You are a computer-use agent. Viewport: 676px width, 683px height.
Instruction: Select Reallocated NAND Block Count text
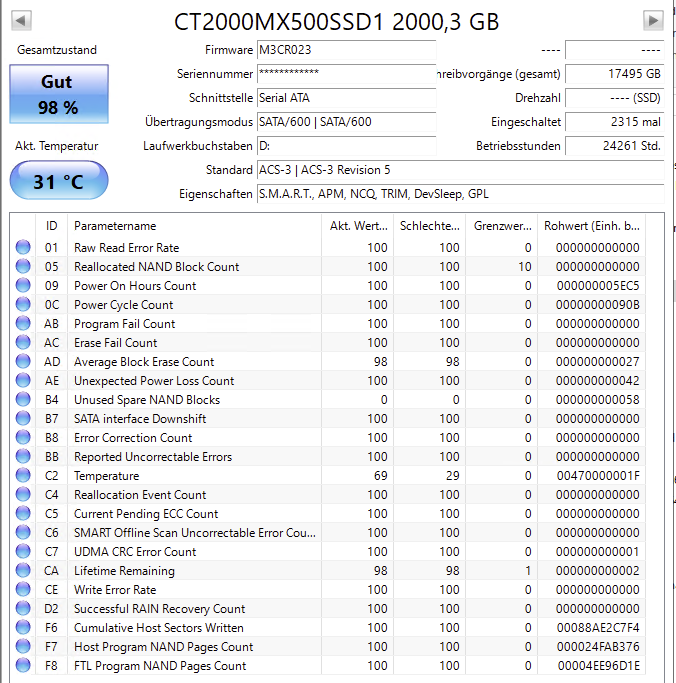[156, 267]
